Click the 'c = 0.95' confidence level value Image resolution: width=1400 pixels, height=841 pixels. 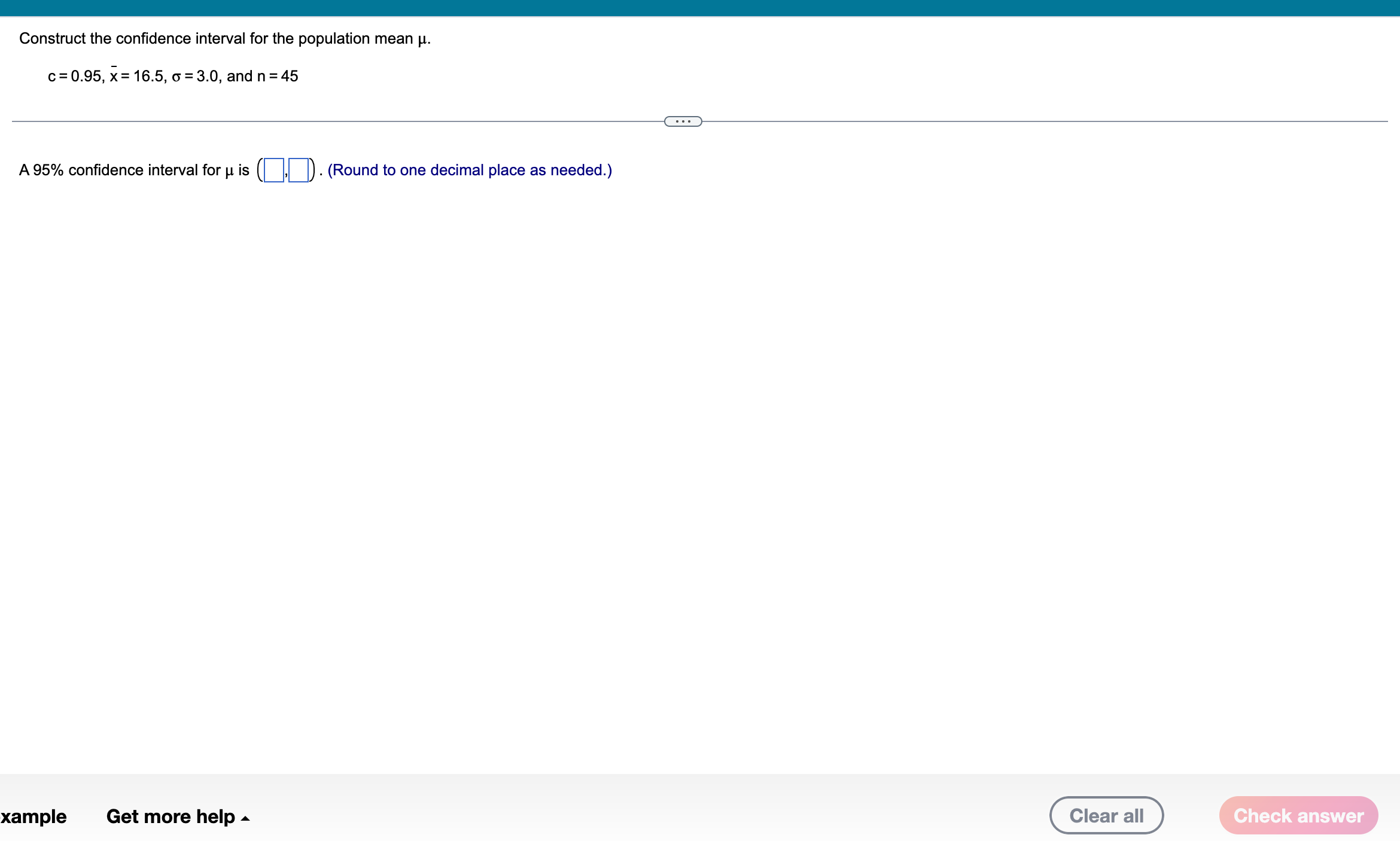[x=75, y=76]
